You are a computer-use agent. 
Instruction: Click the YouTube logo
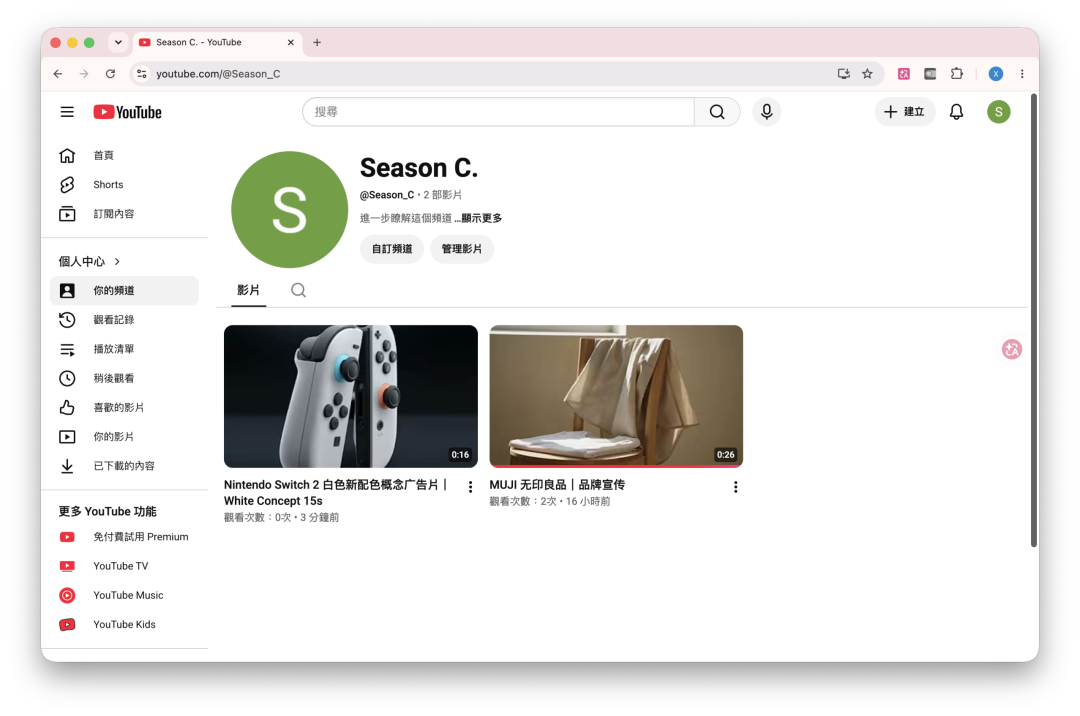click(x=127, y=112)
